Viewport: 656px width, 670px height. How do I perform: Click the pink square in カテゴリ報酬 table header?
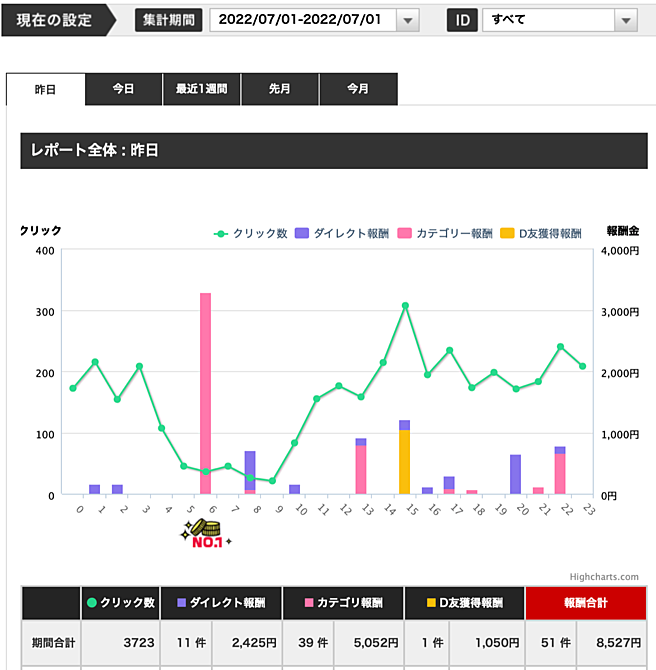[x=309, y=602]
